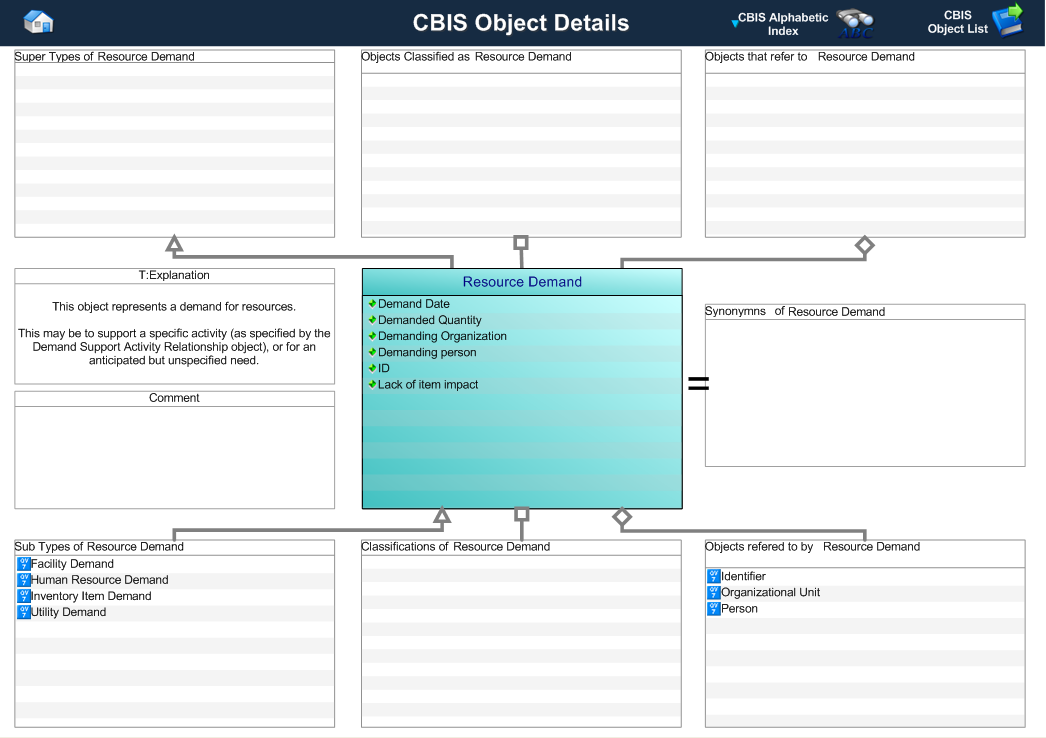Open the Facility Demand sub type
The height and width of the screenshot is (738, 1046).
click(x=72, y=564)
